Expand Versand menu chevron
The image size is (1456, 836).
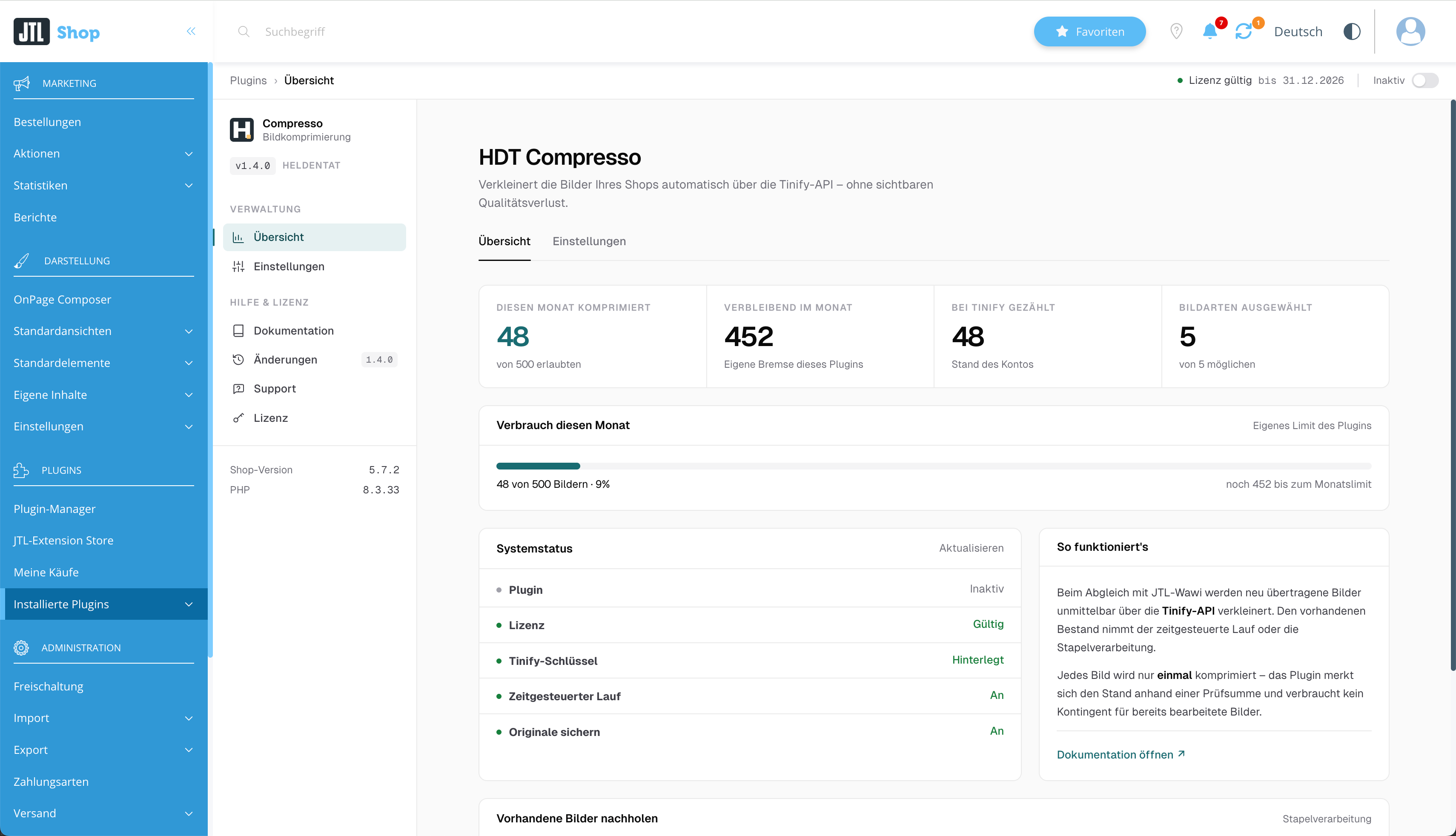(x=189, y=813)
